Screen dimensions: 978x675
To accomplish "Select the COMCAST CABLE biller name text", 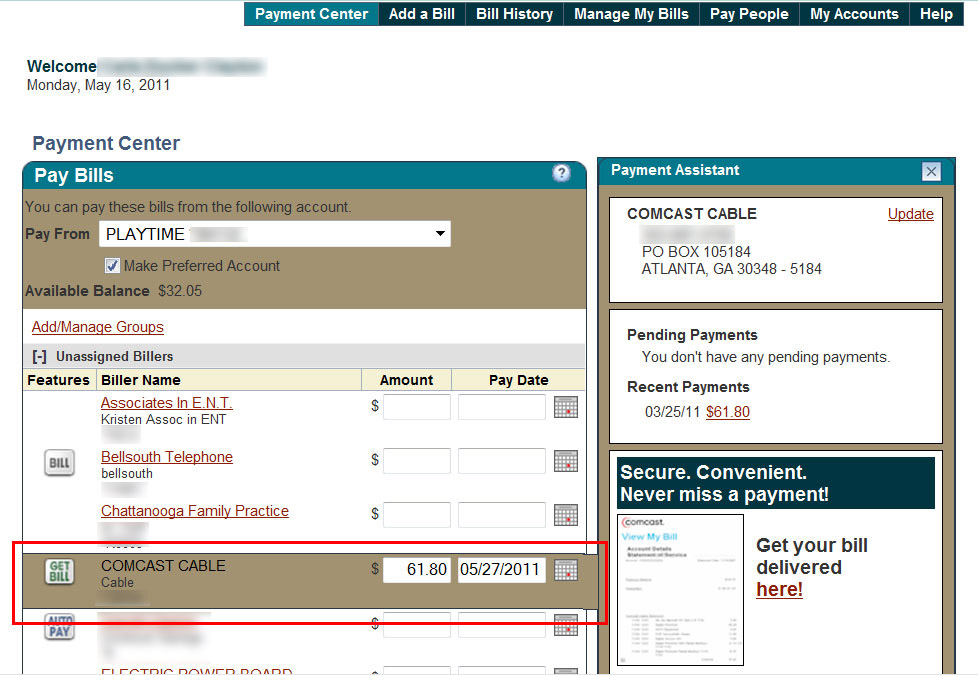I will (x=163, y=566).
